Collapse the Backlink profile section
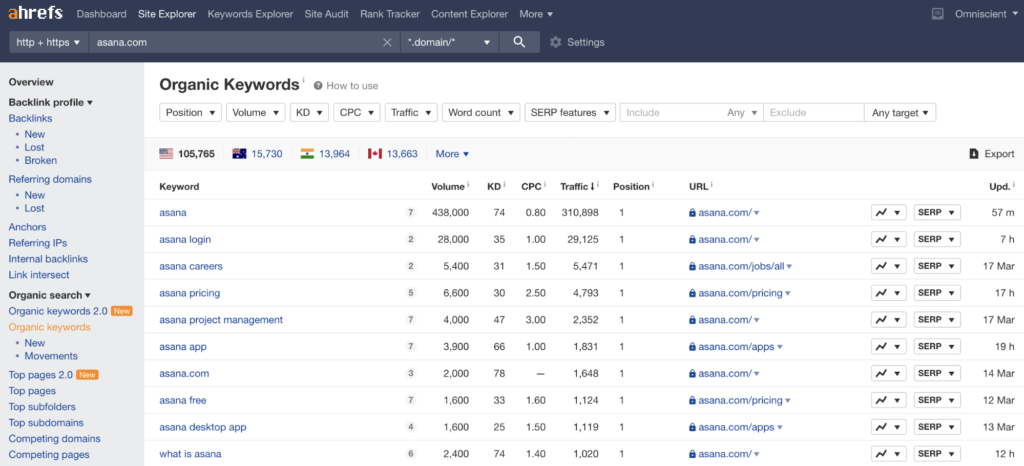The width and height of the screenshot is (1024, 466). (50, 102)
